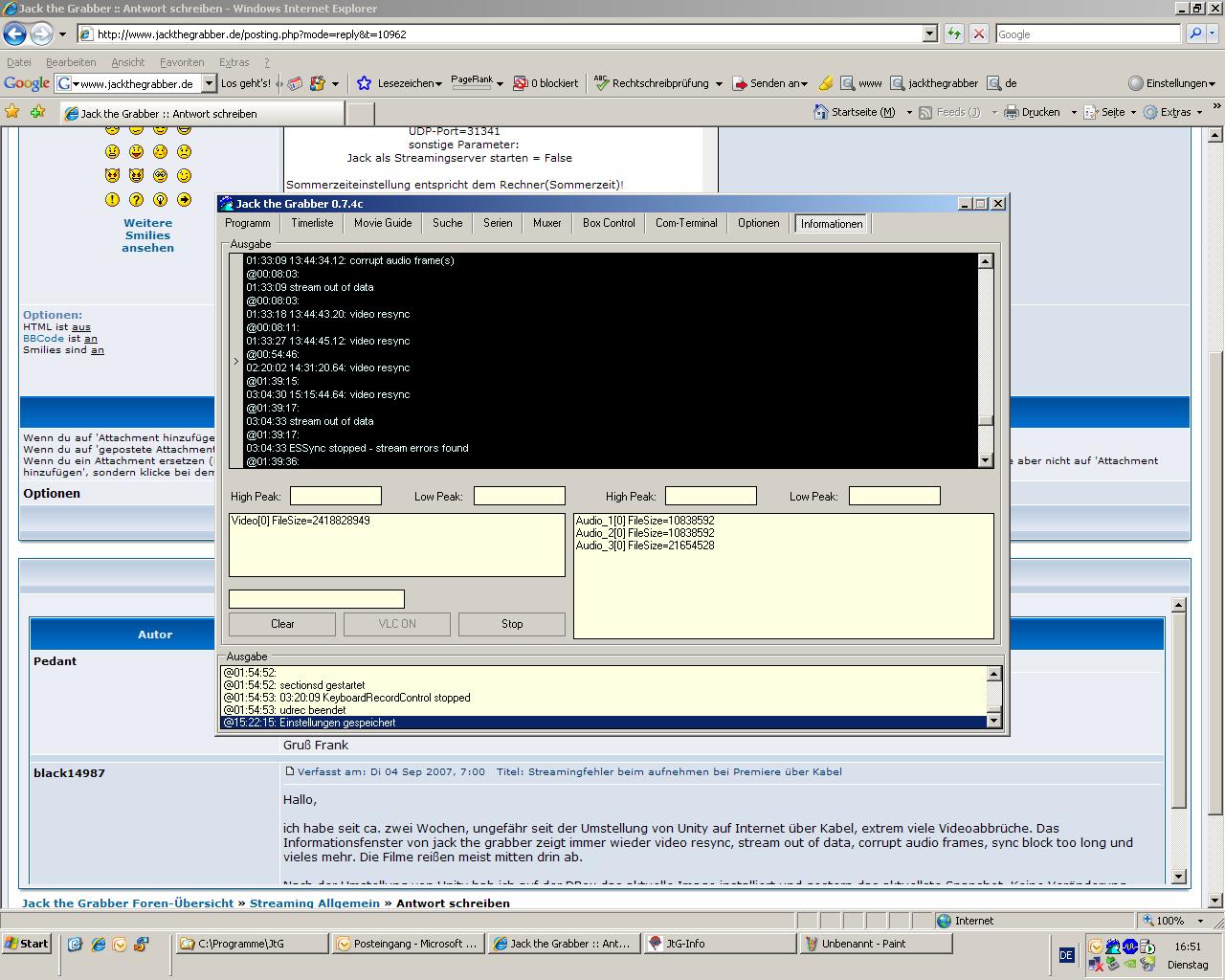
Task: Click the first Low Peak input field
Action: (x=519, y=496)
